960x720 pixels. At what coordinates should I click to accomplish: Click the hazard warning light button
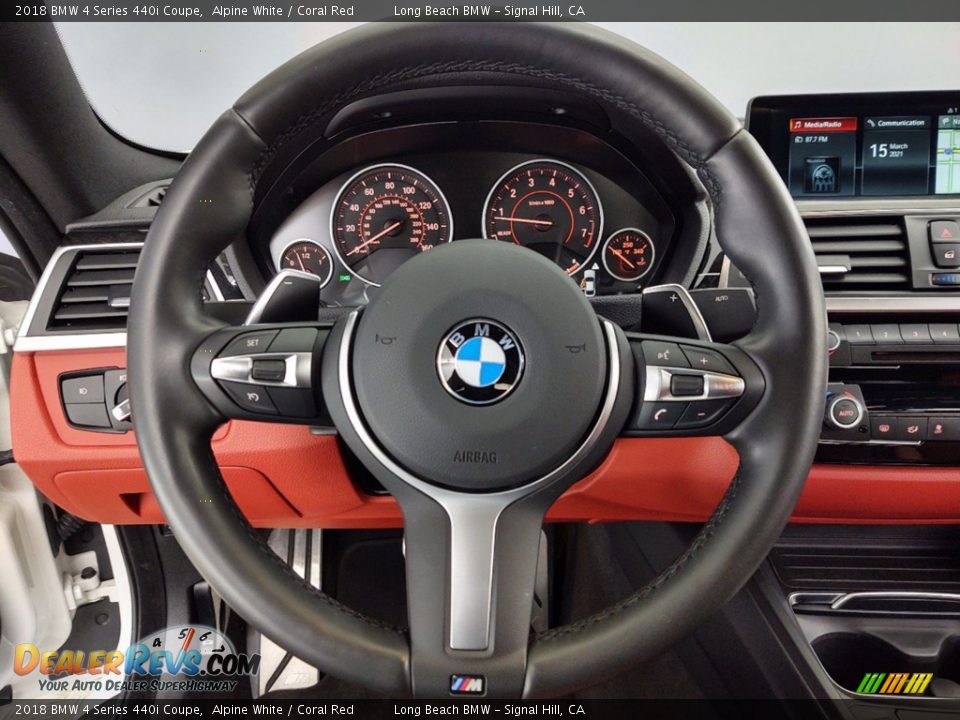[945, 232]
